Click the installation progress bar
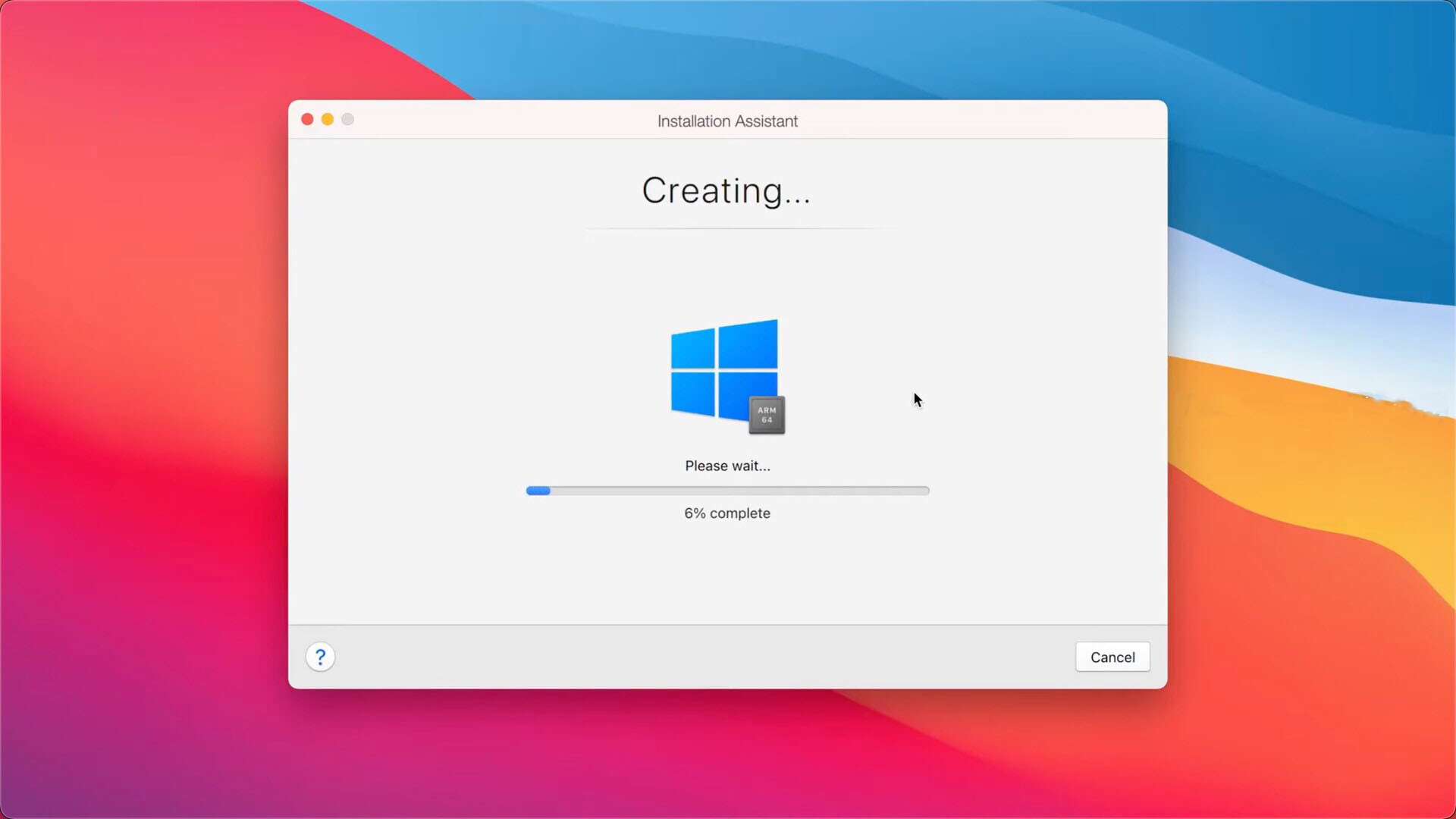Image resolution: width=1456 pixels, height=819 pixels. pyautogui.click(x=728, y=491)
